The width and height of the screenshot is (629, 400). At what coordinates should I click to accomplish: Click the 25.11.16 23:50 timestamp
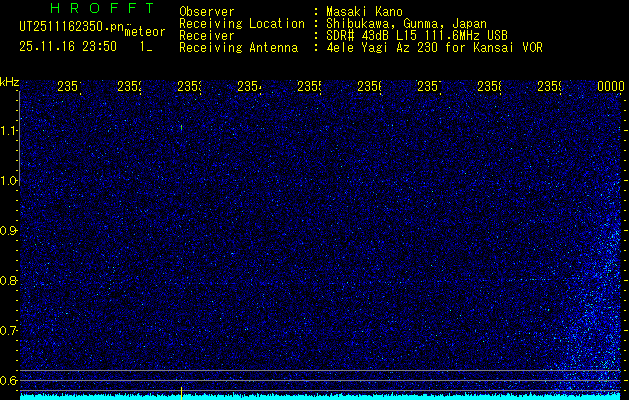(68, 46)
